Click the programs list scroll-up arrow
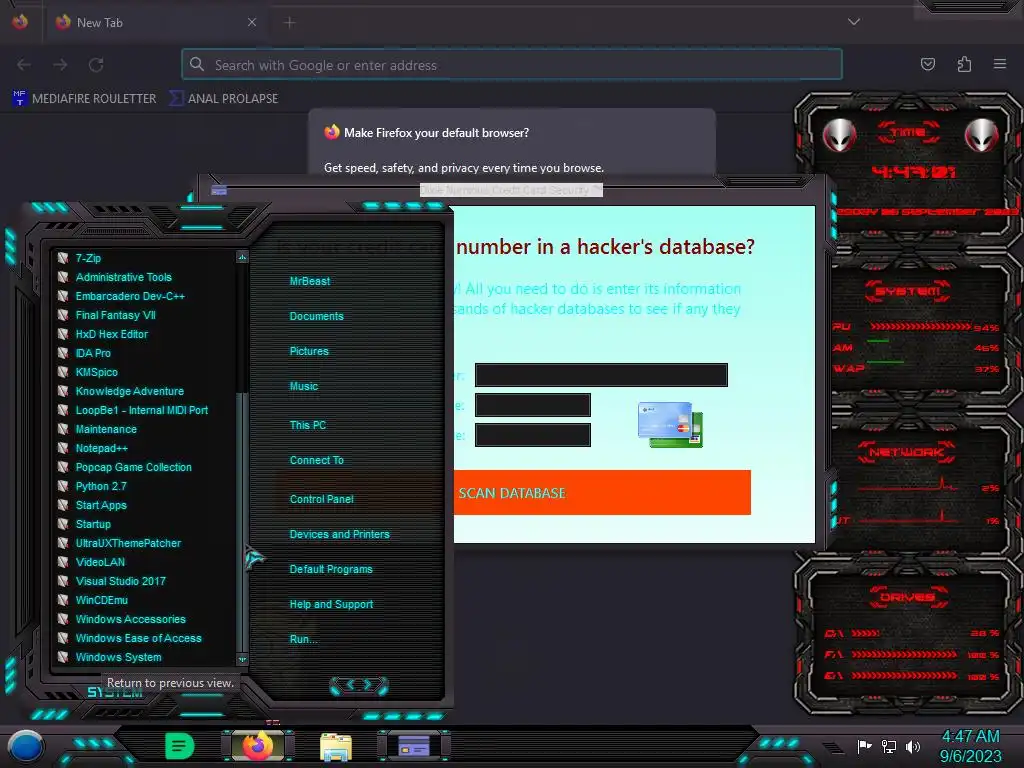1024x768 pixels. 242,257
